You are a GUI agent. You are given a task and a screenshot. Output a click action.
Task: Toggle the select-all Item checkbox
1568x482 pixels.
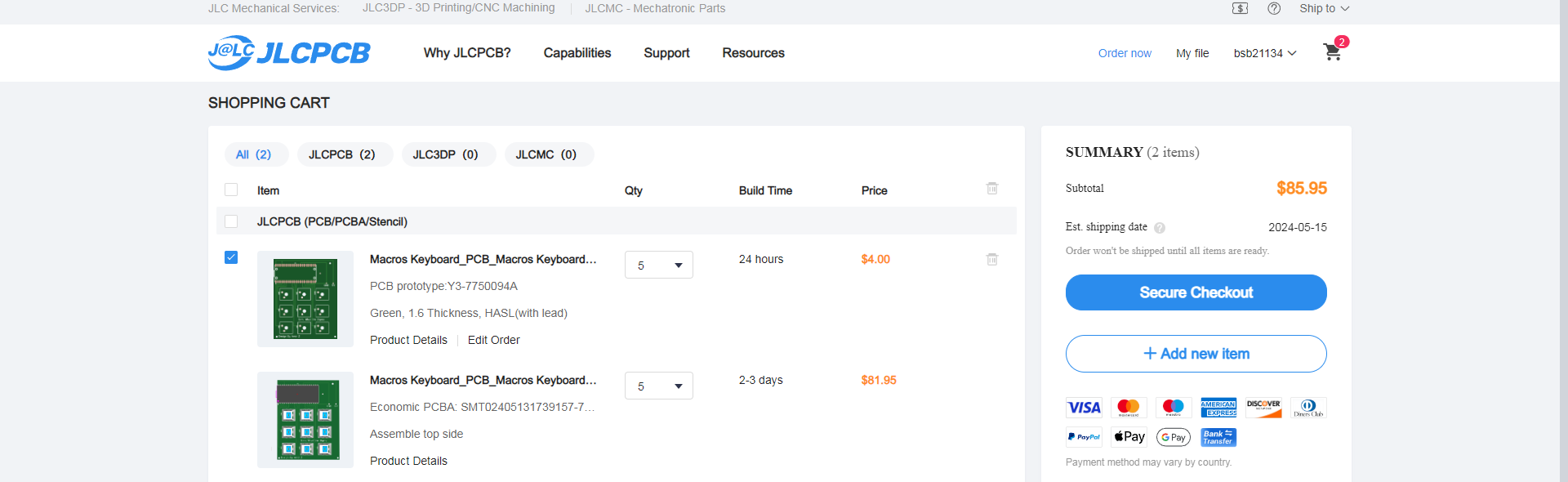click(231, 190)
